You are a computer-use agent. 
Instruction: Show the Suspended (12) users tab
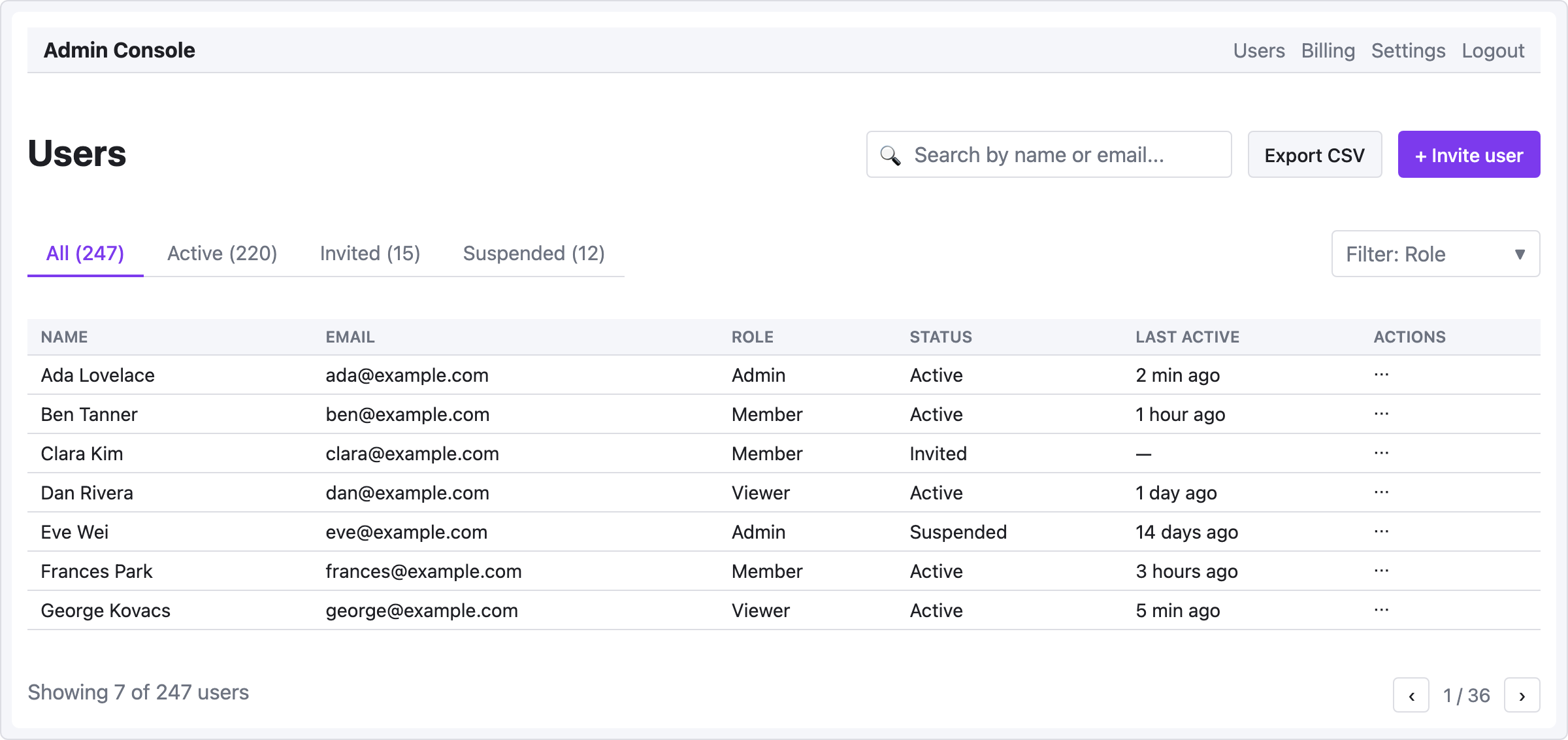534,254
